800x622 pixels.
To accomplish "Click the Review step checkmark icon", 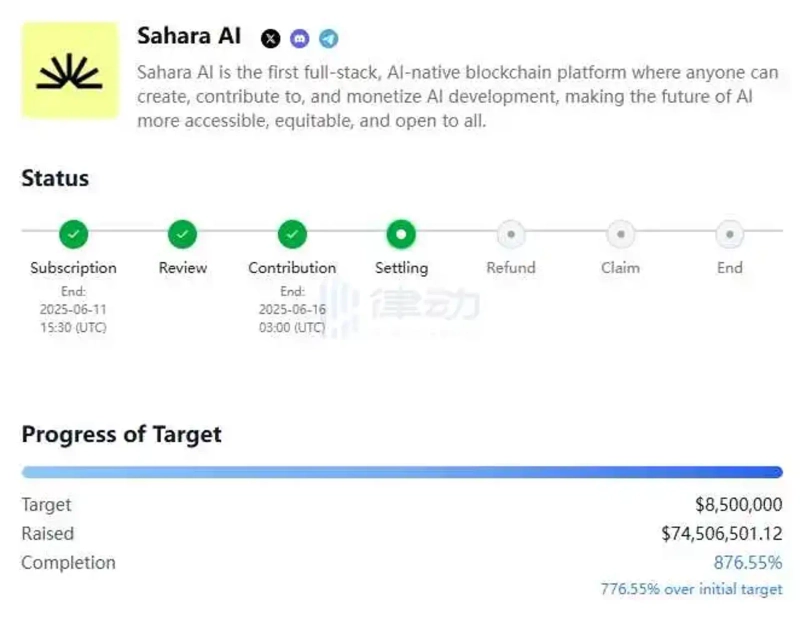I will (182, 235).
